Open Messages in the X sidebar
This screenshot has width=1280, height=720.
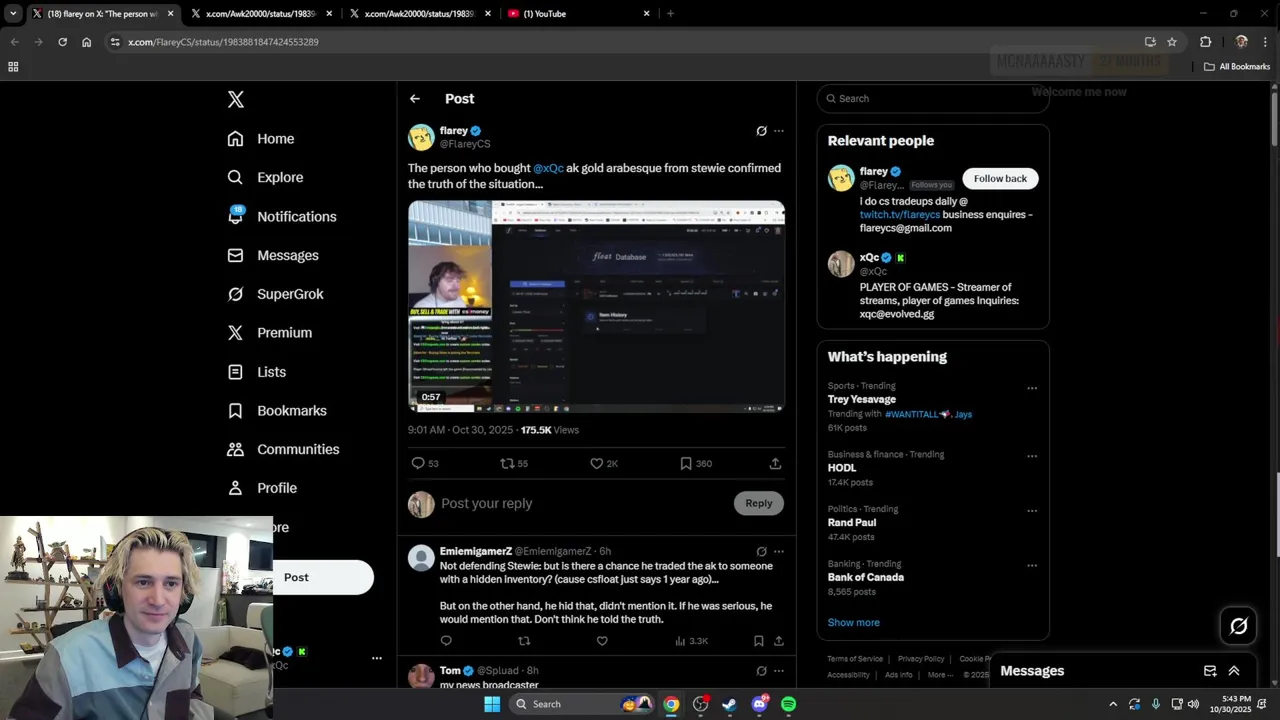click(x=273, y=255)
